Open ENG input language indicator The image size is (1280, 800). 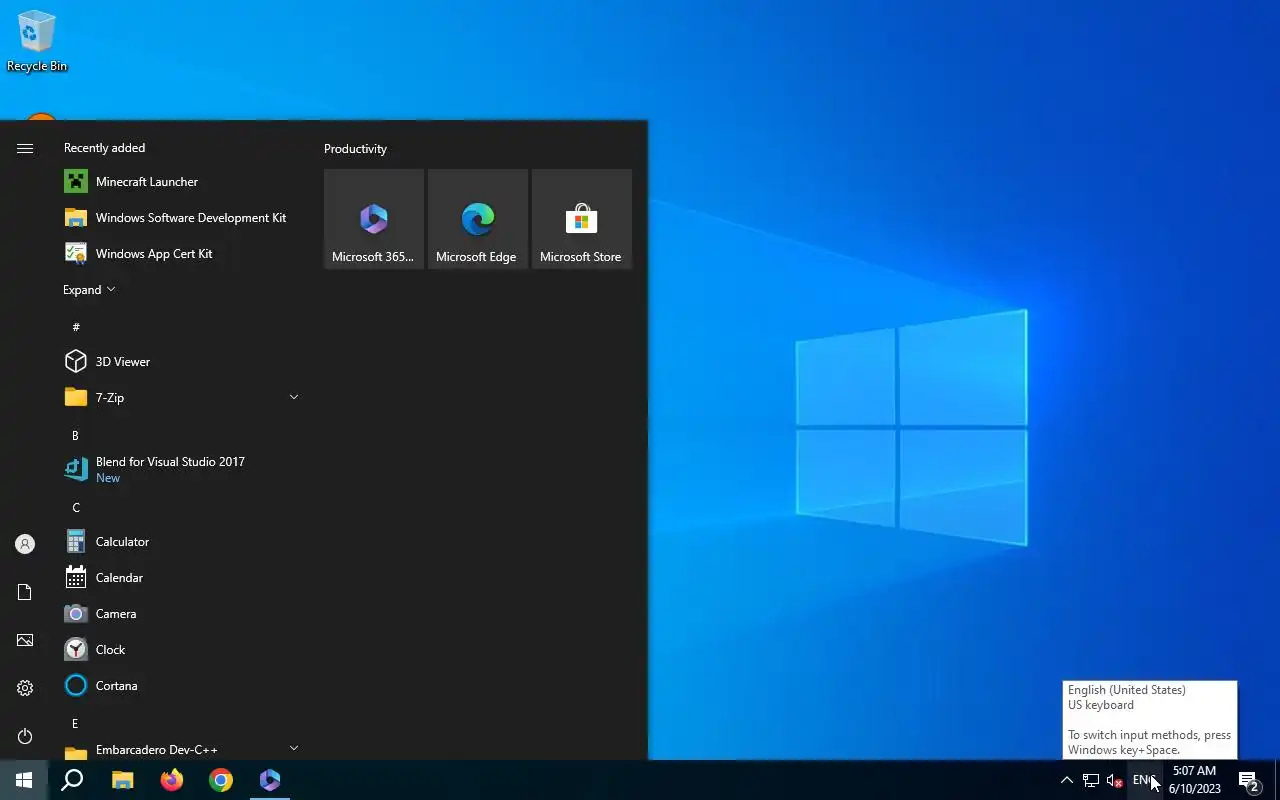click(1145, 780)
